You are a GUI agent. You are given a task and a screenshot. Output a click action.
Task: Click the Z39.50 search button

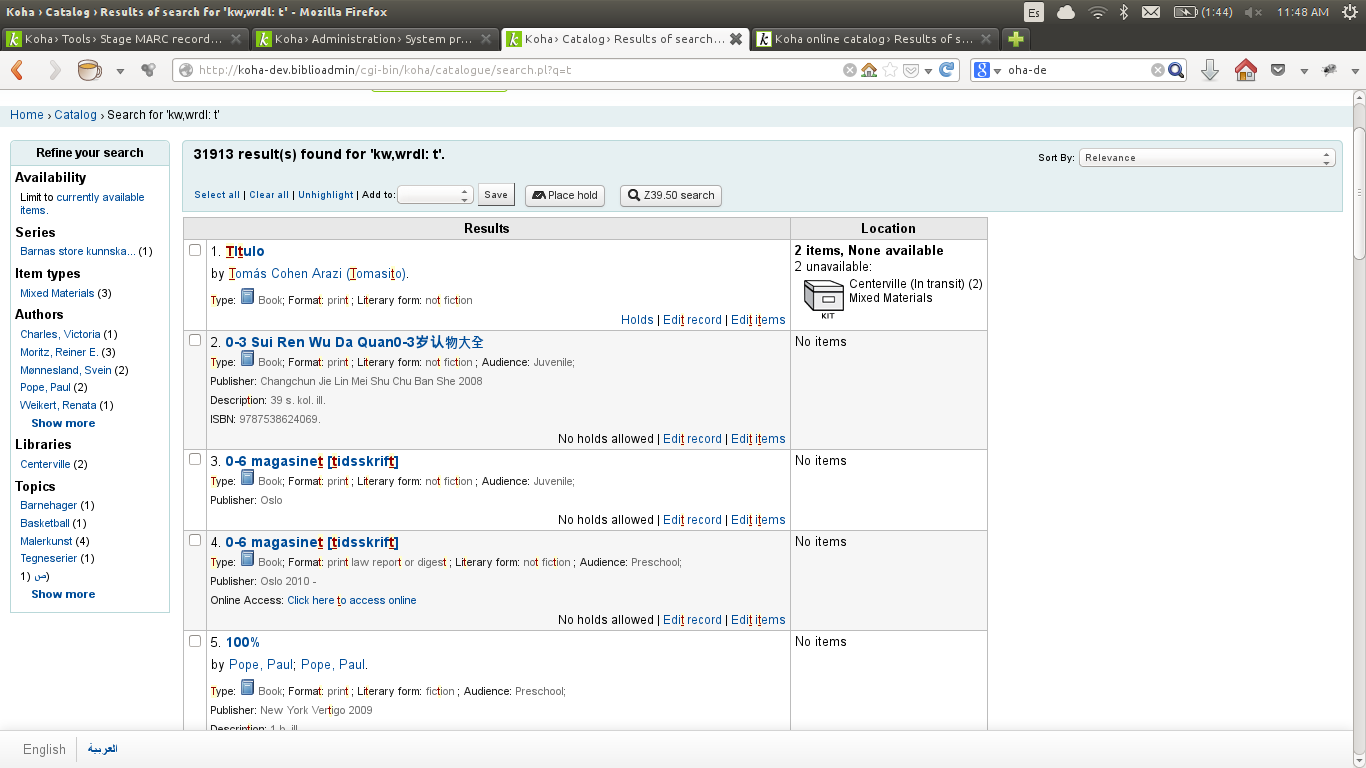tap(670, 195)
